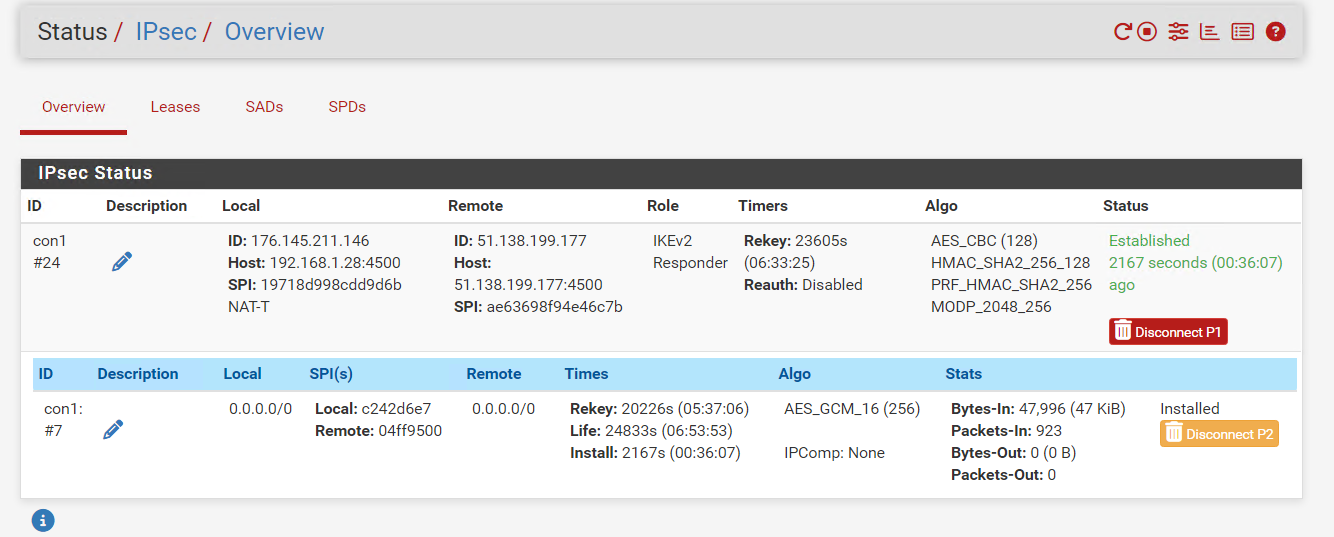Click Rekey: 23605s timer value
1334x537 pixels.
point(798,241)
